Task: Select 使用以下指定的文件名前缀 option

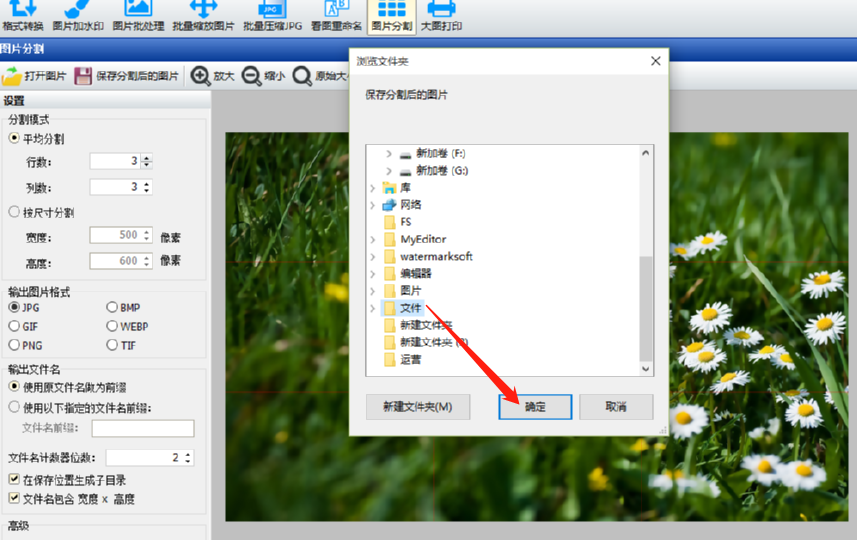Action: point(14,407)
